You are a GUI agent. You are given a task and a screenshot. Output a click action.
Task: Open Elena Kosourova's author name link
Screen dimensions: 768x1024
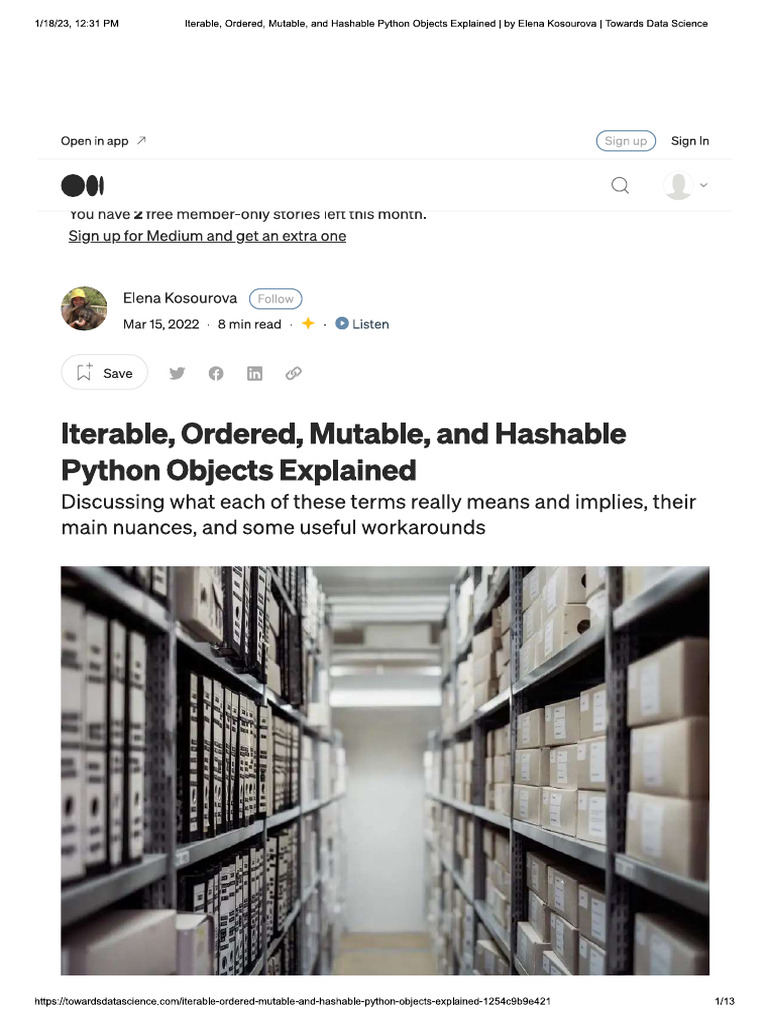point(180,298)
